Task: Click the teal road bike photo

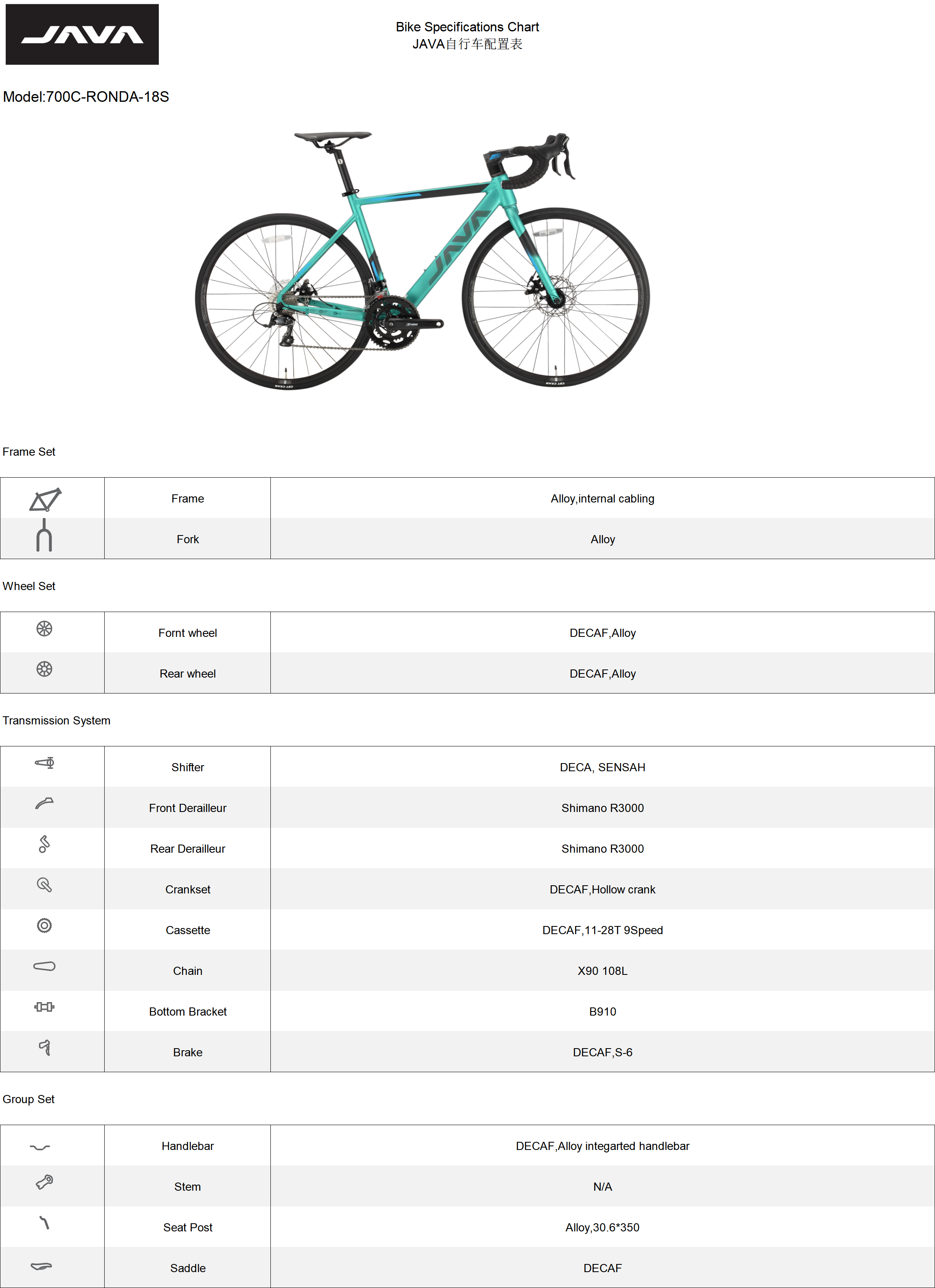Action: point(423,261)
